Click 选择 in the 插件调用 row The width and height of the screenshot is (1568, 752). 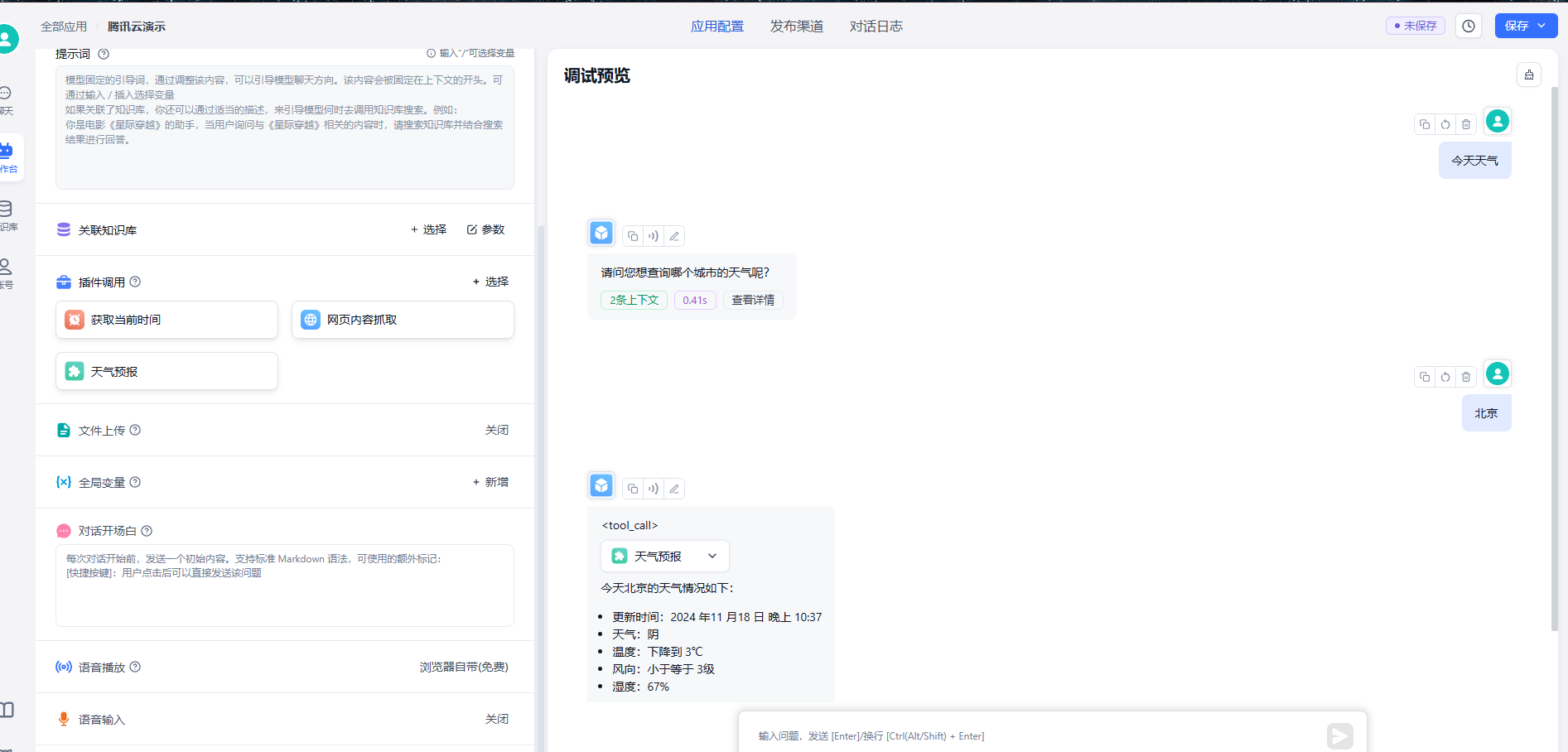[490, 282]
